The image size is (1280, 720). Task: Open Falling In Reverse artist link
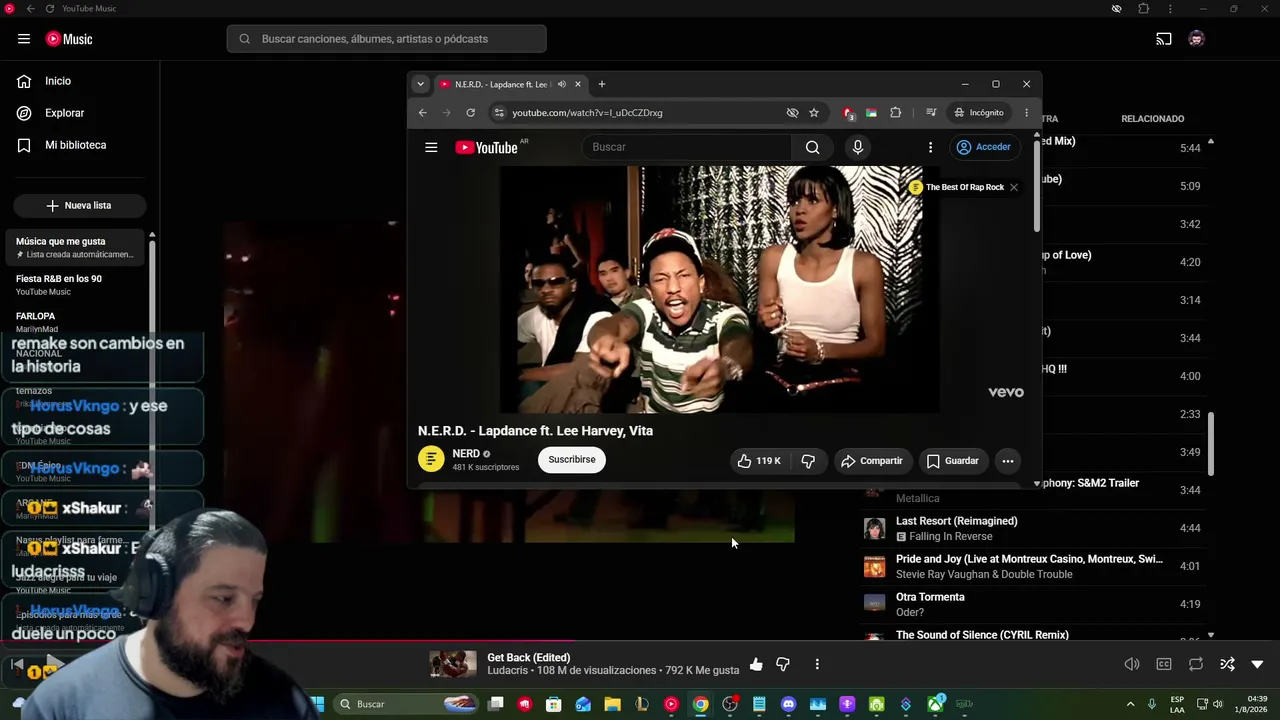tap(950, 537)
